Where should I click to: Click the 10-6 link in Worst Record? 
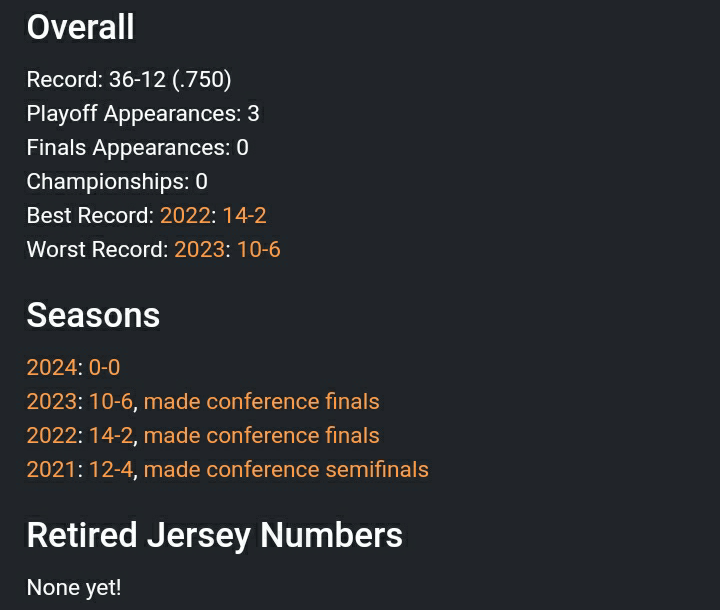pyautogui.click(x=258, y=250)
